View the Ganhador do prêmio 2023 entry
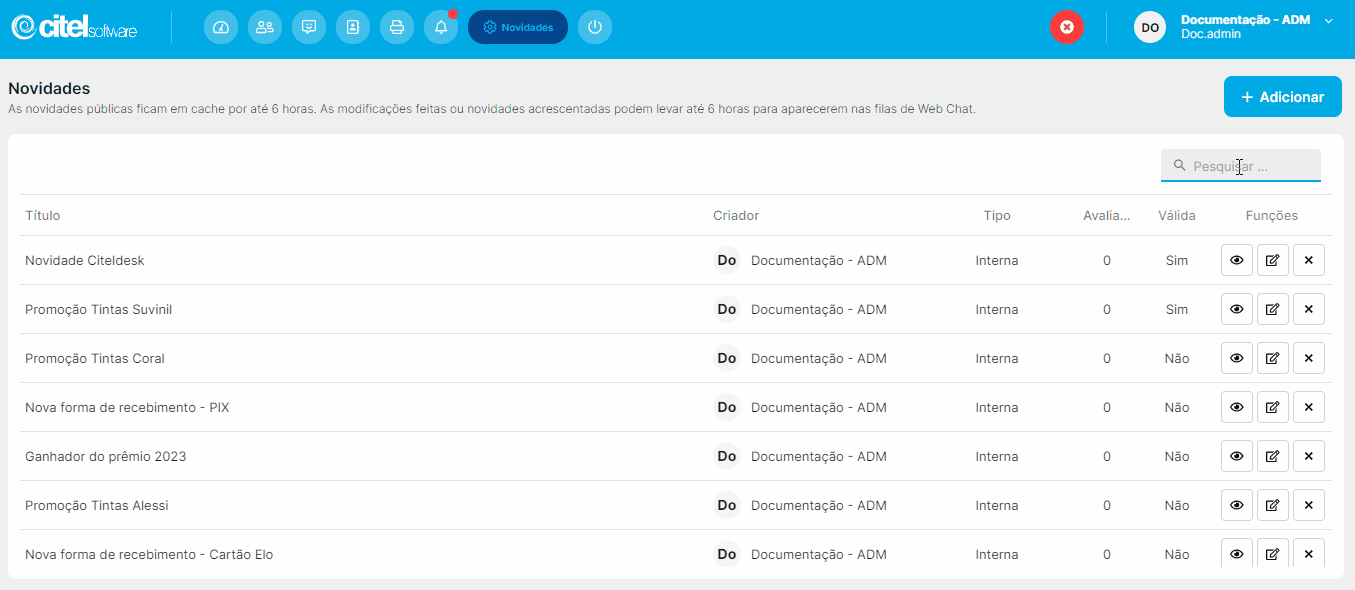Viewport: 1355px width, 590px height. 1237,456
